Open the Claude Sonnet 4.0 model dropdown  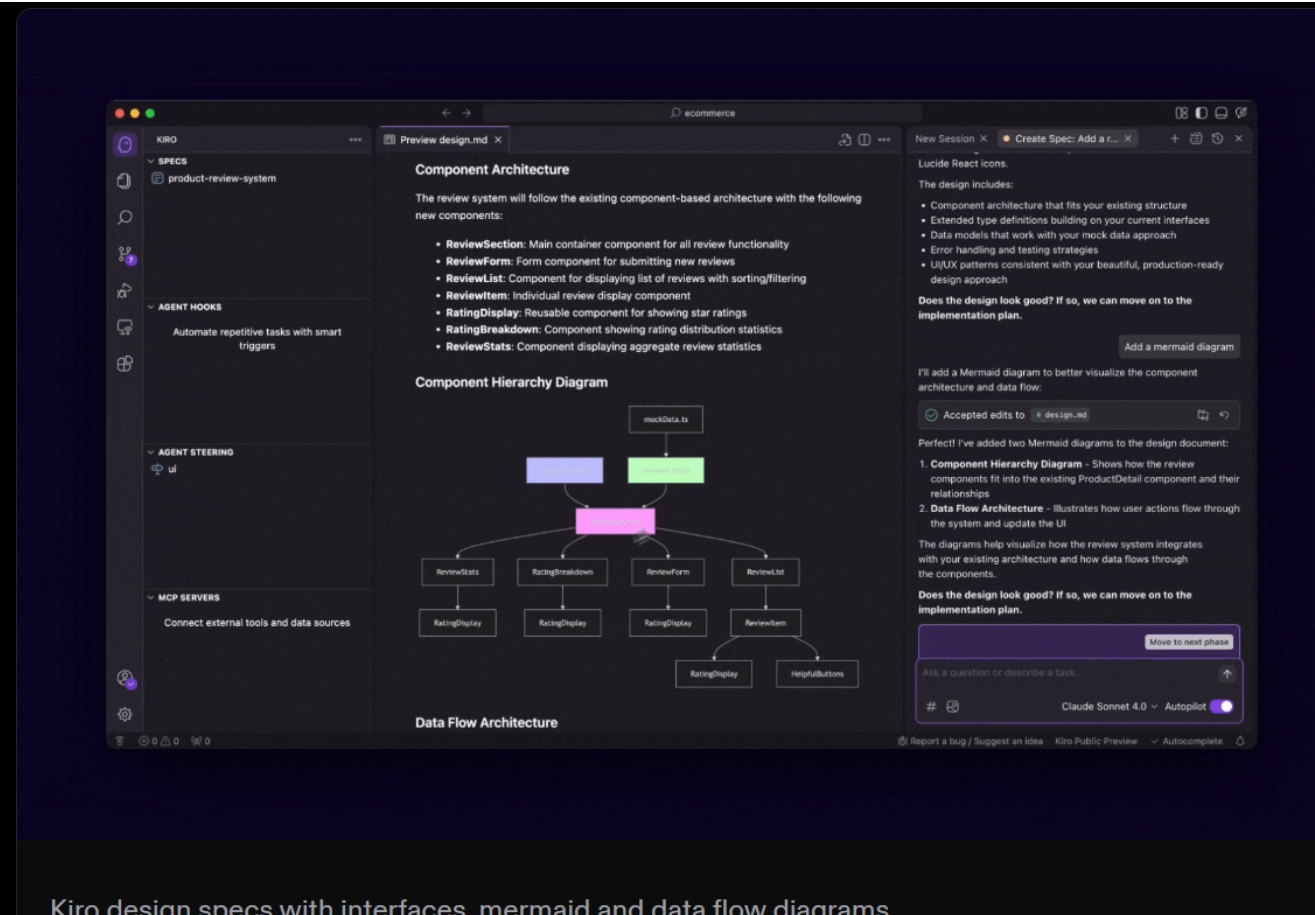pyautogui.click(x=1110, y=706)
